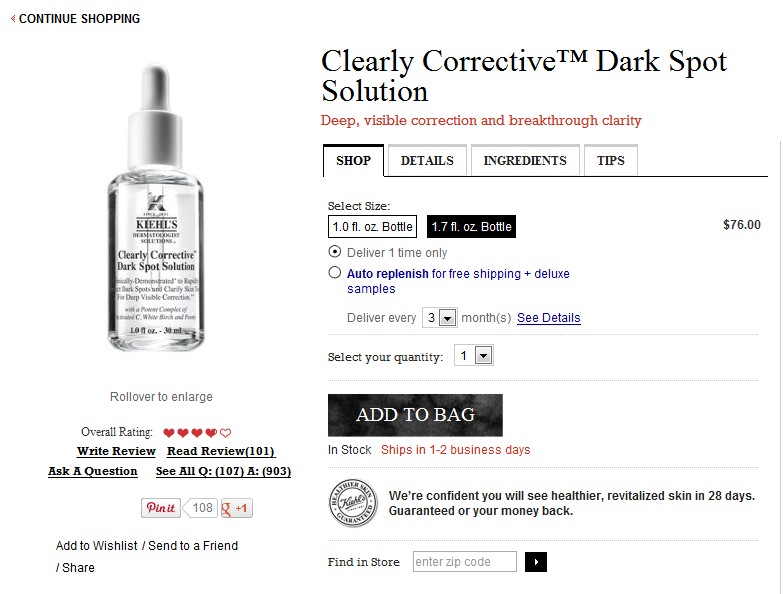
Task: Switch to the Details tab
Action: pyautogui.click(x=427, y=161)
